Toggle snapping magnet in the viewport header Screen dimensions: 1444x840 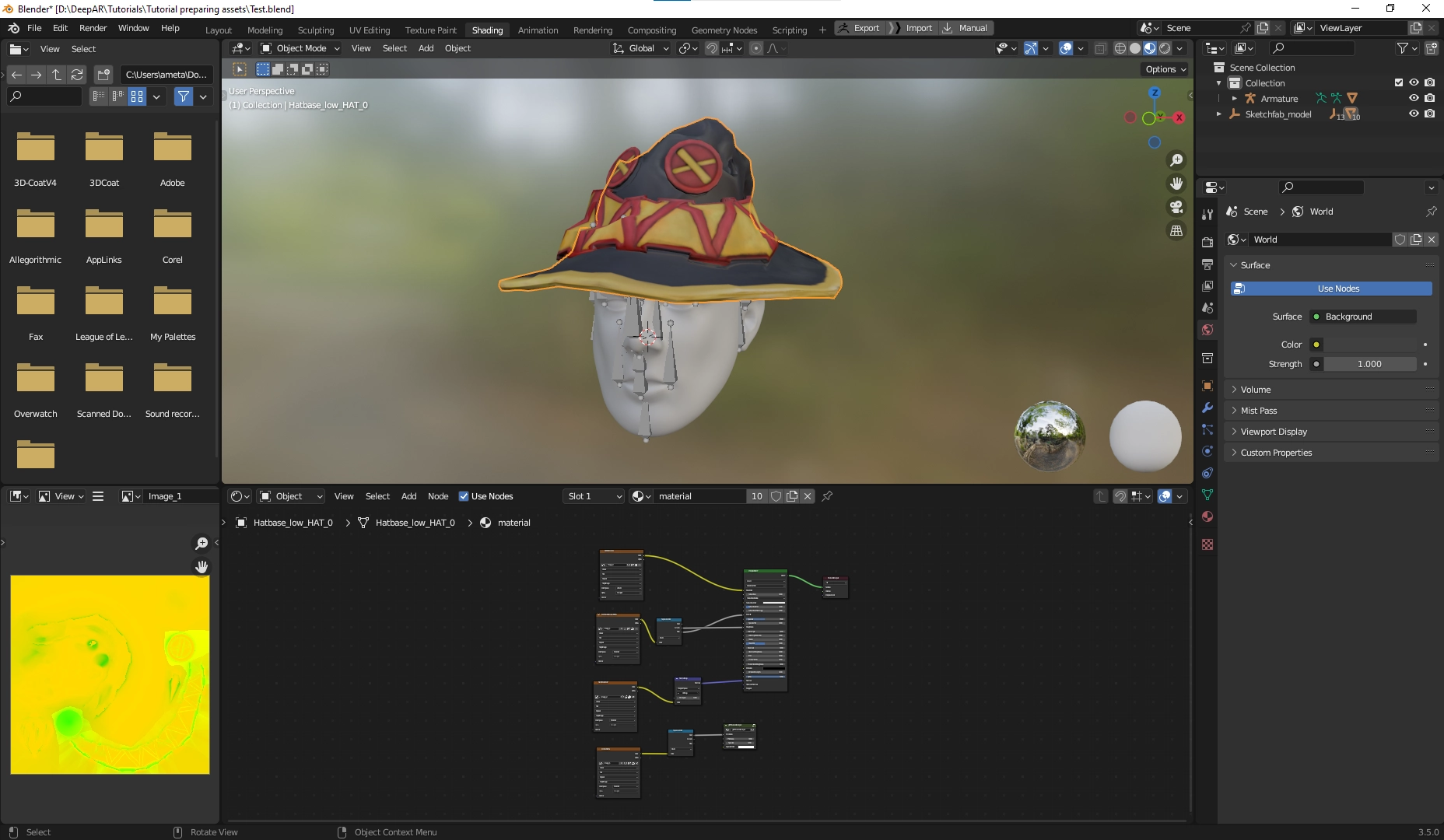[x=711, y=48]
